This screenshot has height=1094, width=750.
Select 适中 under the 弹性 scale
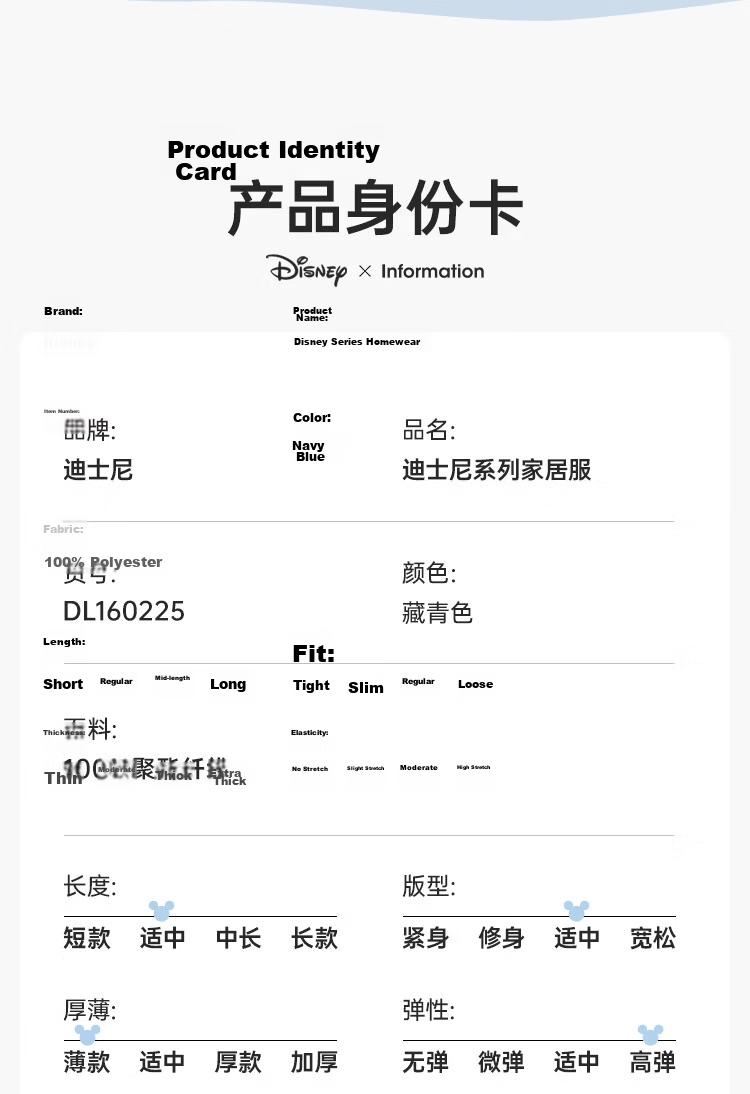577,1062
